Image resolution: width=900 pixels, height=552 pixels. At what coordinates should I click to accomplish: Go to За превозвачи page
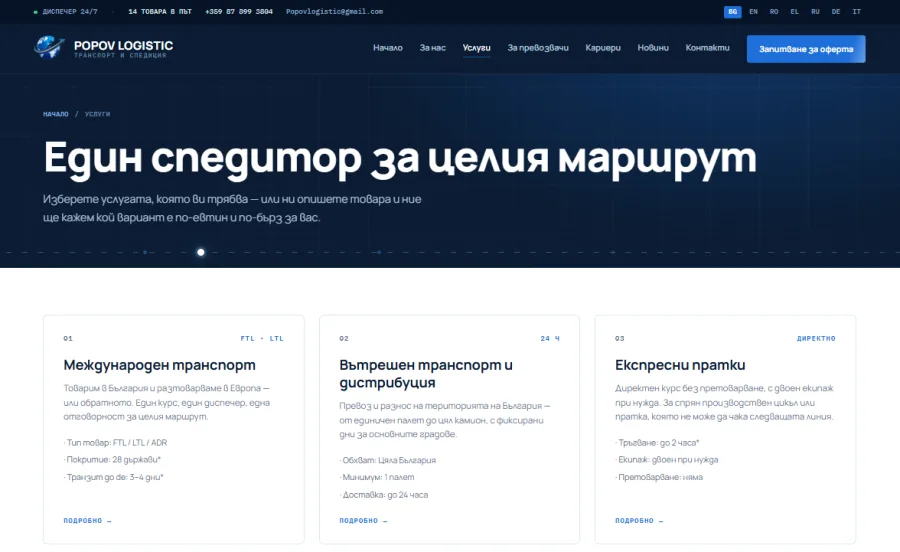538,48
